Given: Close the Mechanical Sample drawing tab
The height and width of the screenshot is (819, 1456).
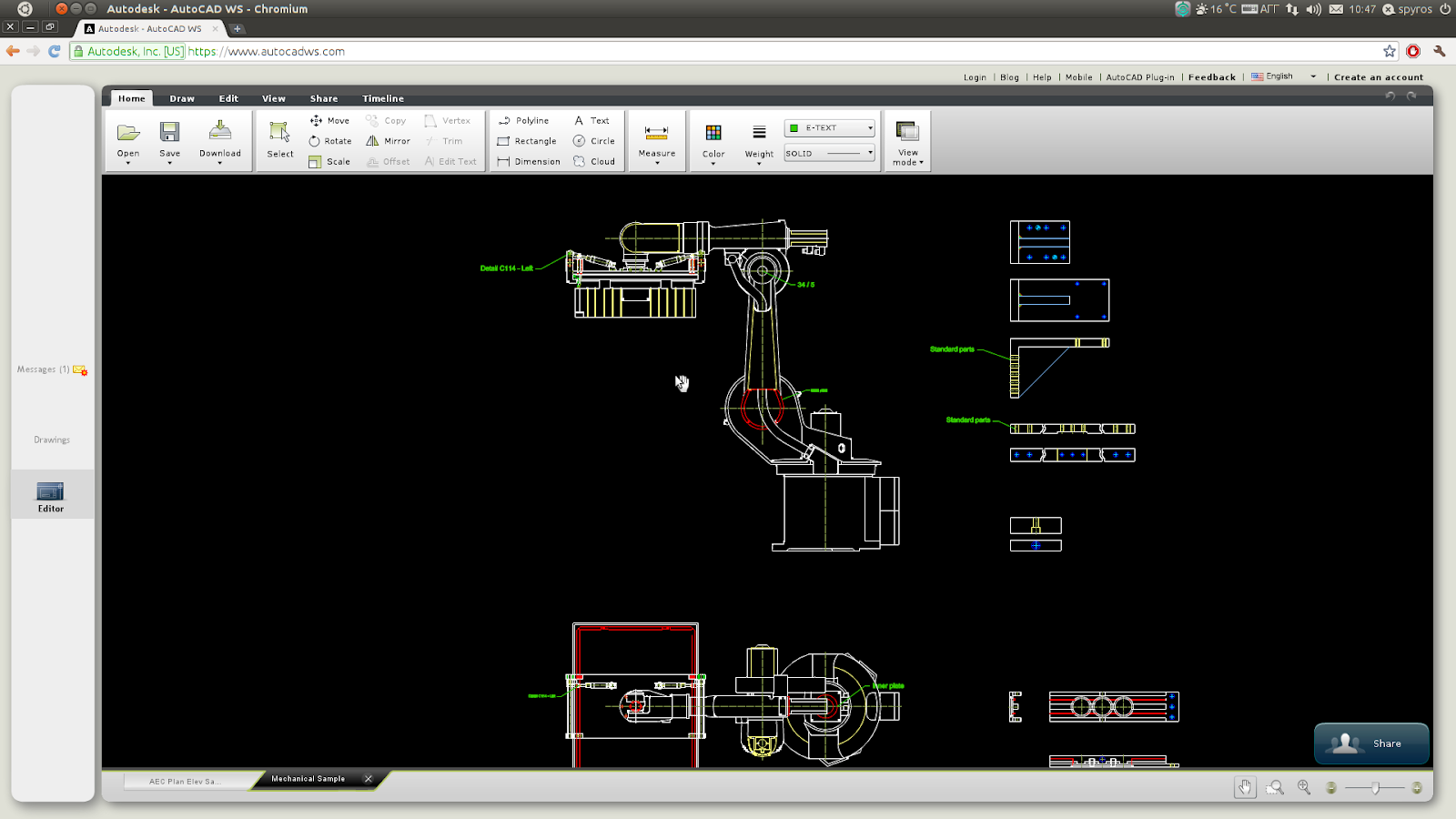Looking at the screenshot, I should pos(368,779).
